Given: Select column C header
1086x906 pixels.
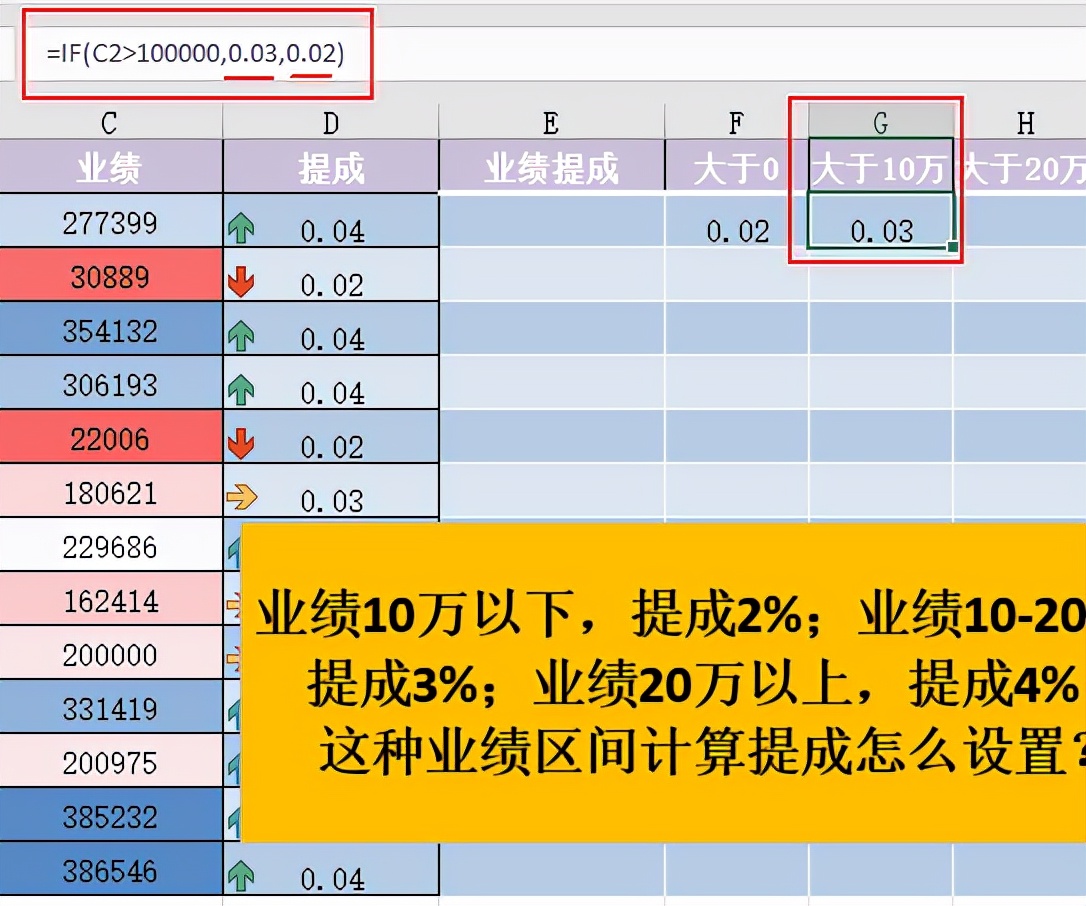Looking at the screenshot, I should coord(111,123).
